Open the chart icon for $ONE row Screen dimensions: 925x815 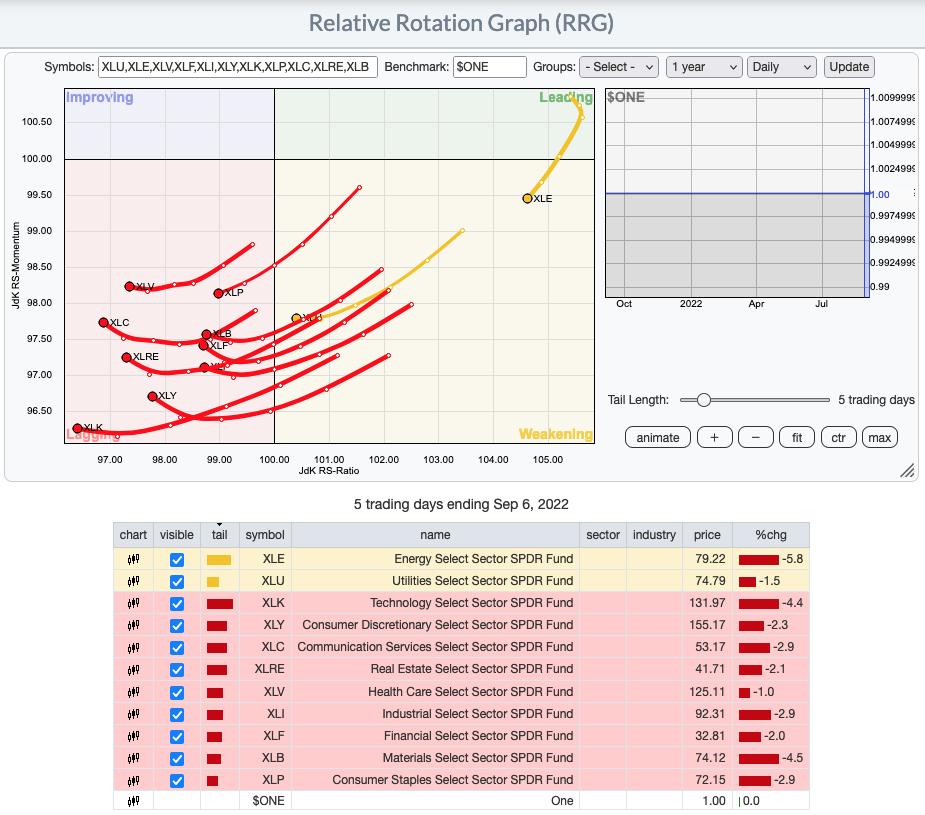coord(133,801)
